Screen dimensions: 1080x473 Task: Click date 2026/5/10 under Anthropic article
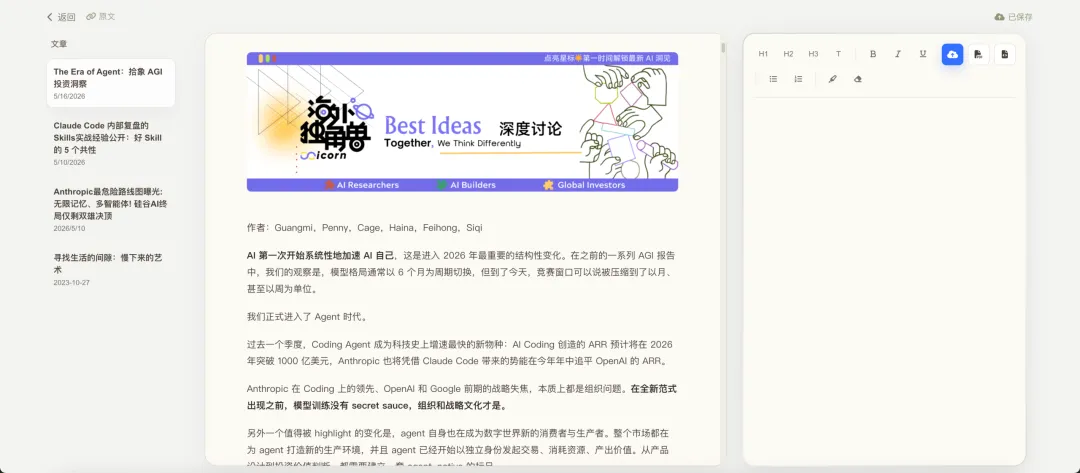click(x=70, y=229)
